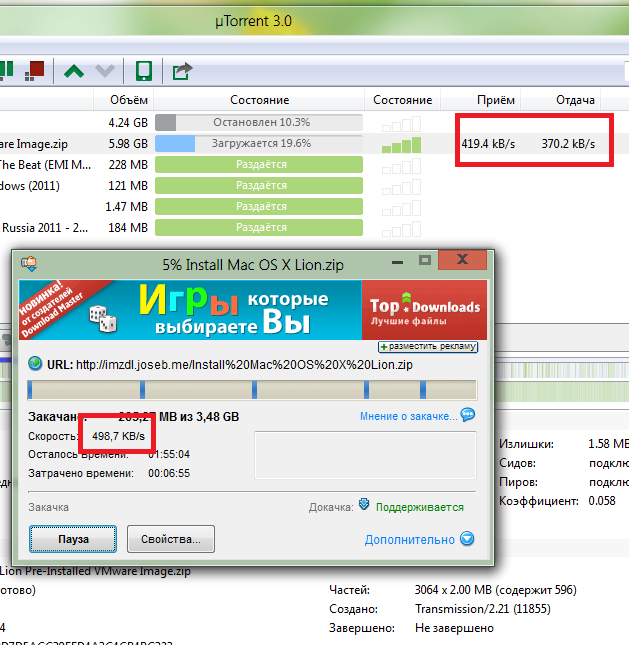Click the 4.24 GB size cell

coord(128,123)
